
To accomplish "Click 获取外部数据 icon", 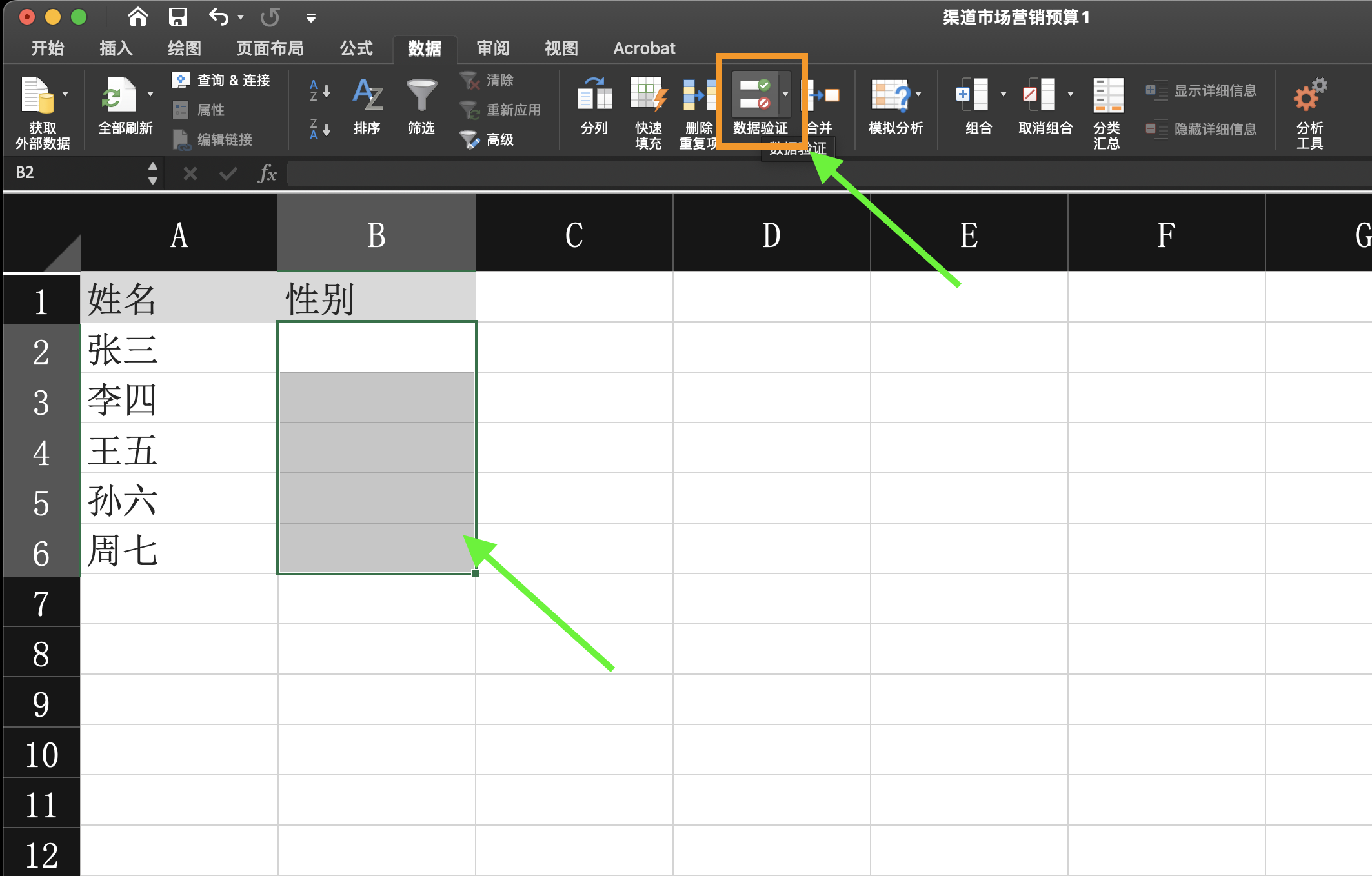I will (37, 95).
